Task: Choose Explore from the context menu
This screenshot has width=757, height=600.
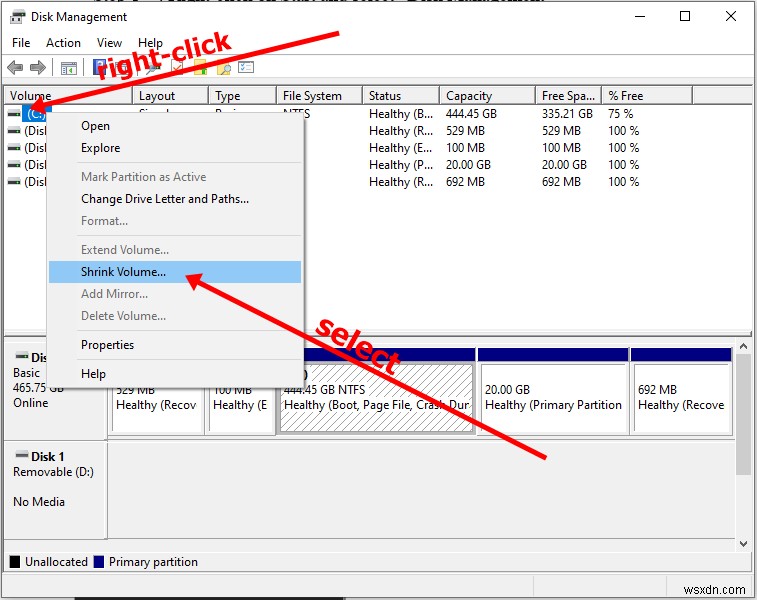Action: (x=175, y=148)
